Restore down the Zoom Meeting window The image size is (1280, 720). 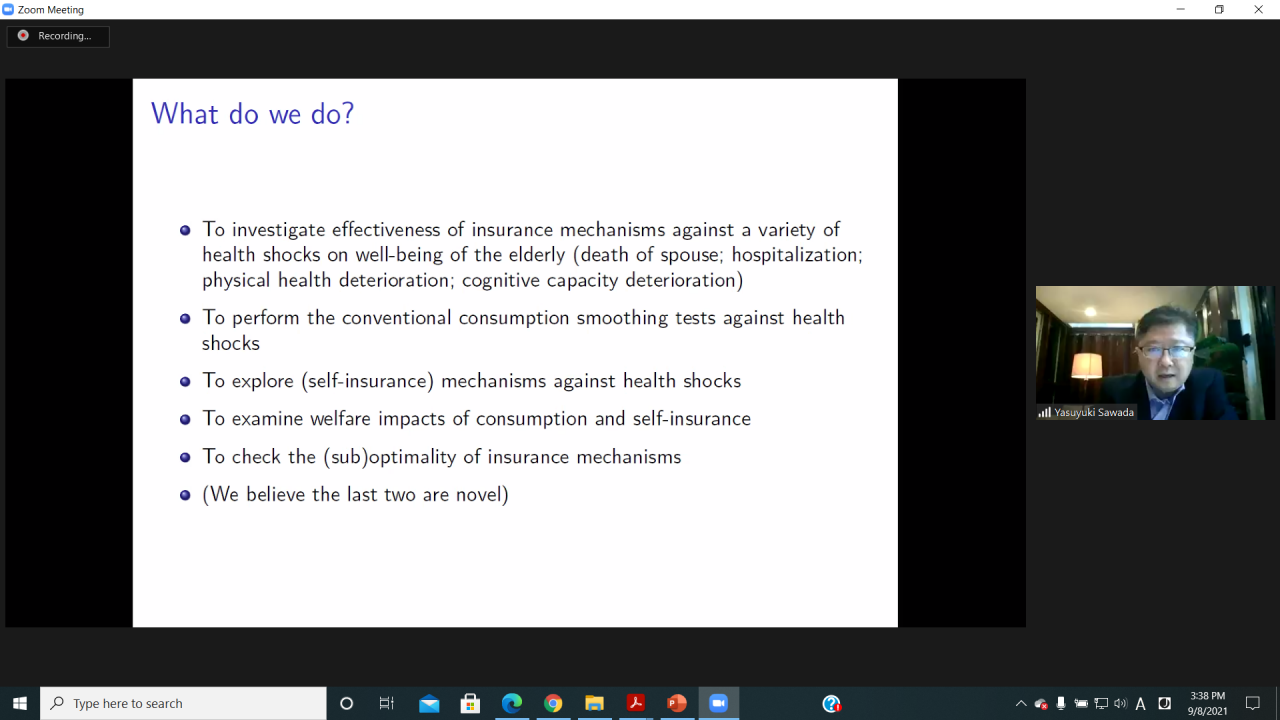coord(1219,9)
